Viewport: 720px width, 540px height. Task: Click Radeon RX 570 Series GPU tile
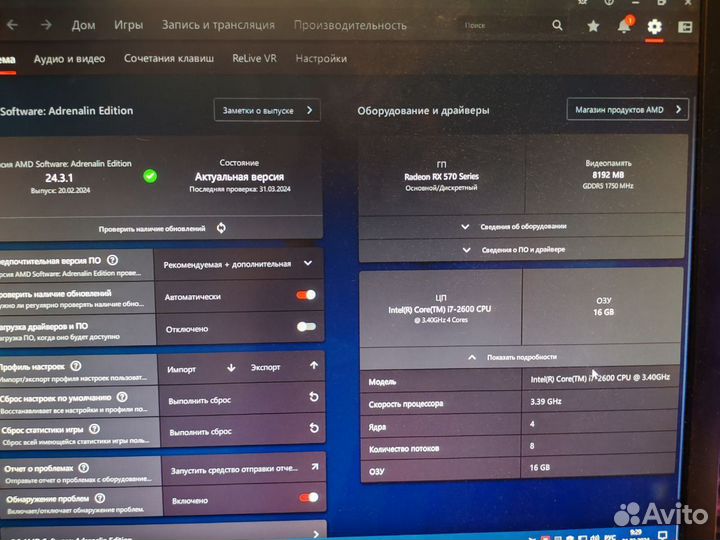pyautogui.click(x=441, y=175)
